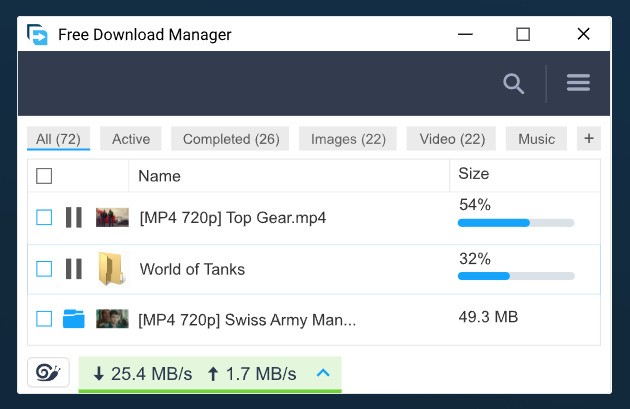
Task: Switch to the Completed (26) tab
Action: pos(231,139)
